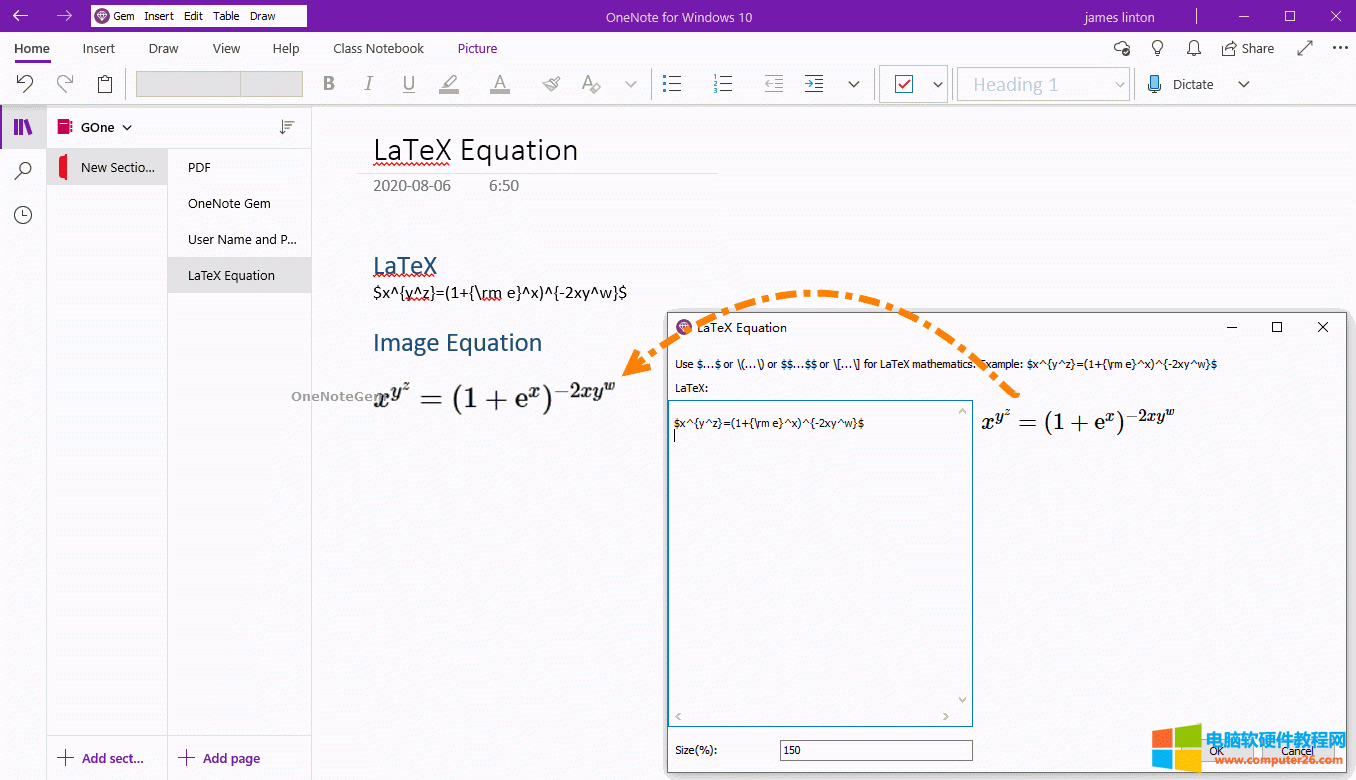This screenshot has height=780, width=1356.
Task: Click the Size(%) input field
Action: pyautogui.click(x=875, y=750)
